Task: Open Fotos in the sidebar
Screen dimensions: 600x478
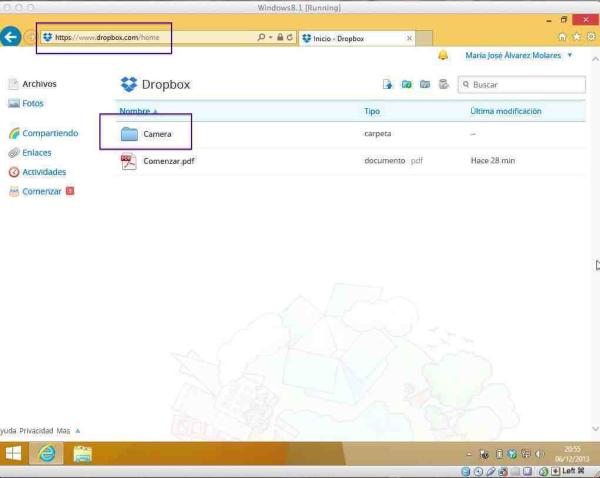Action: point(26,103)
